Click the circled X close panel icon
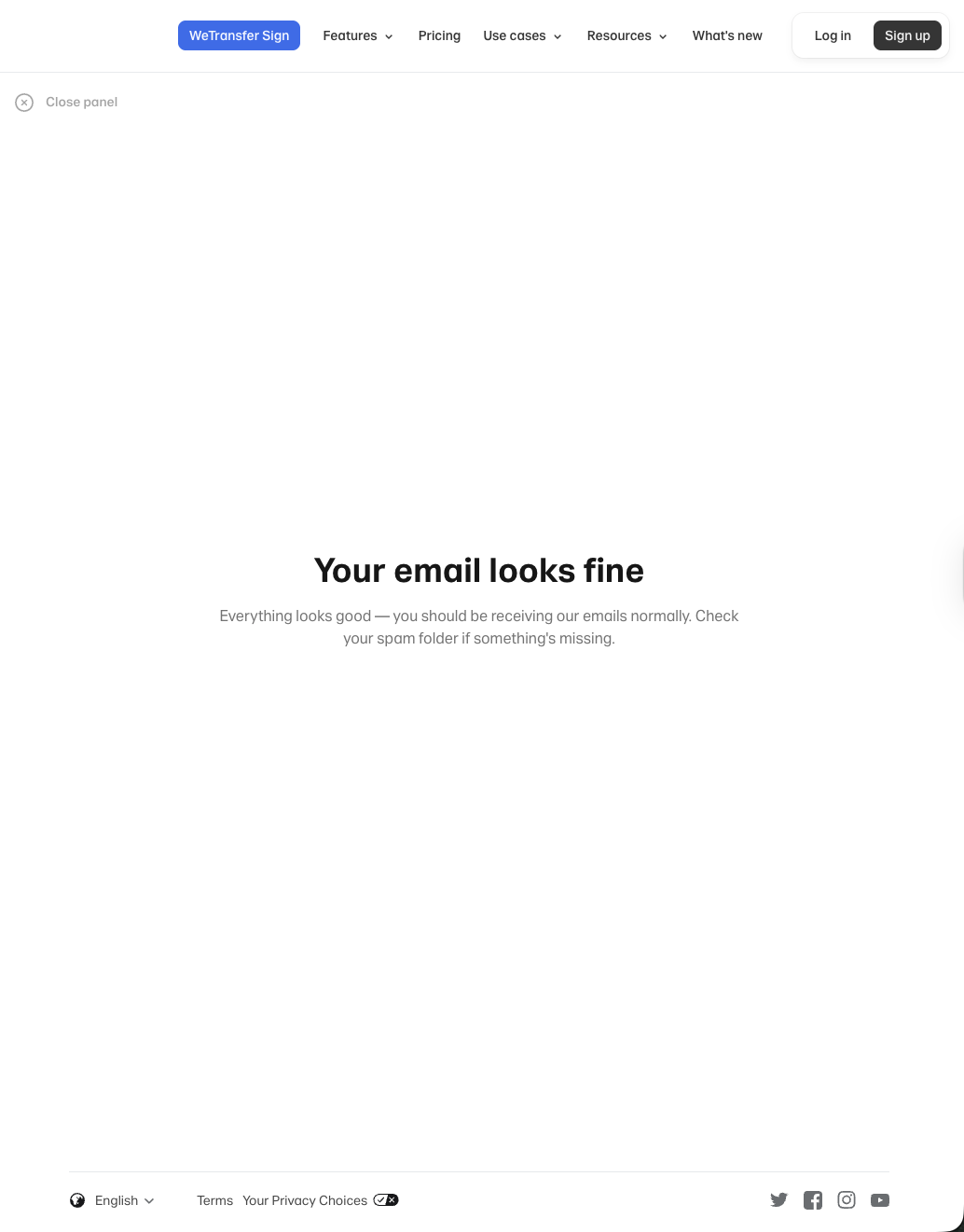 (x=24, y=103)
